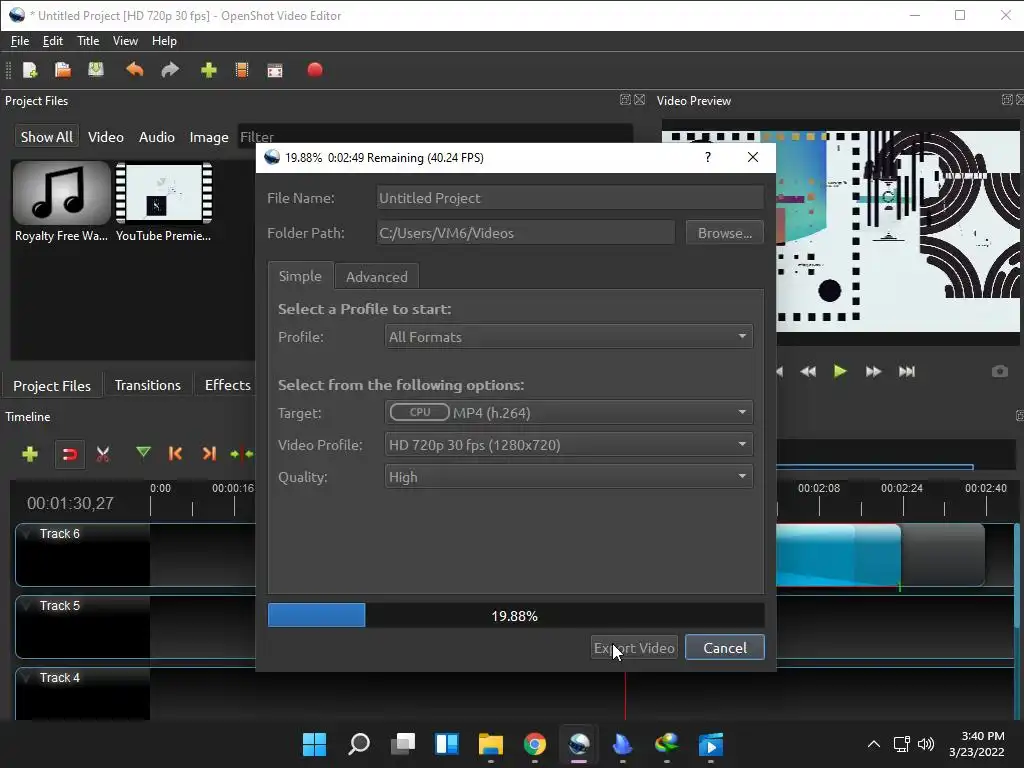Open the Windows Start menu
This screenshot has width=1024, height=768.
pyautogui.click(x=314, y=744)
